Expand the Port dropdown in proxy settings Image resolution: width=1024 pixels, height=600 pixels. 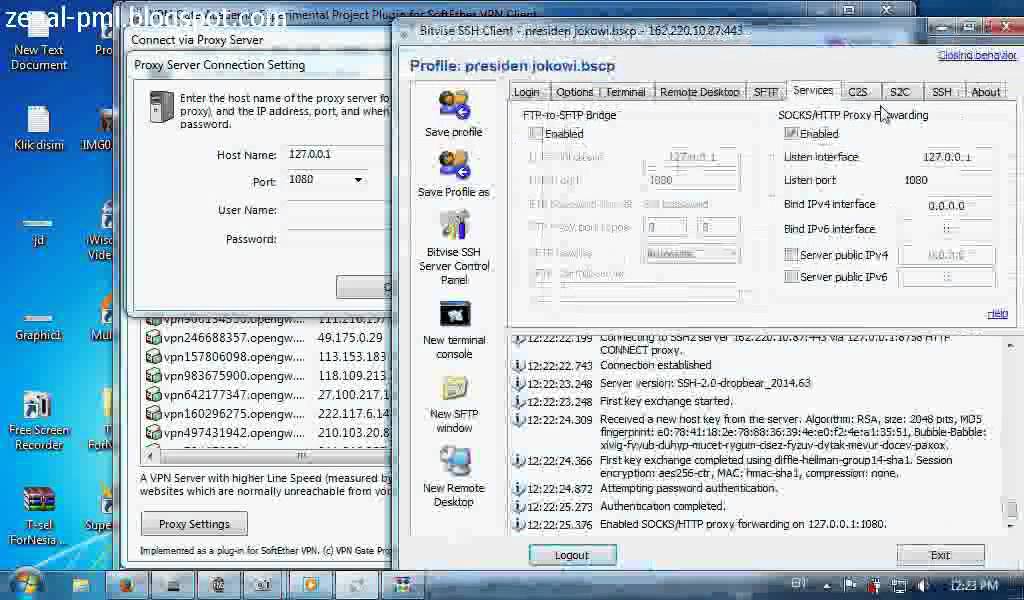[x=358, y=180]
